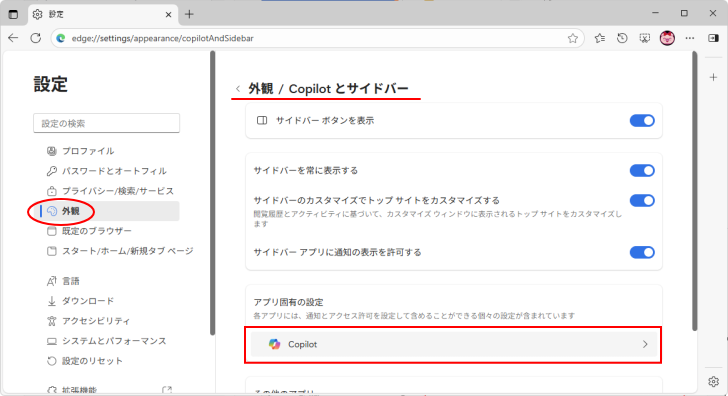
Task: Toggle サイドバー アプリに通知の表示を許可する switch
Action: 642,252
